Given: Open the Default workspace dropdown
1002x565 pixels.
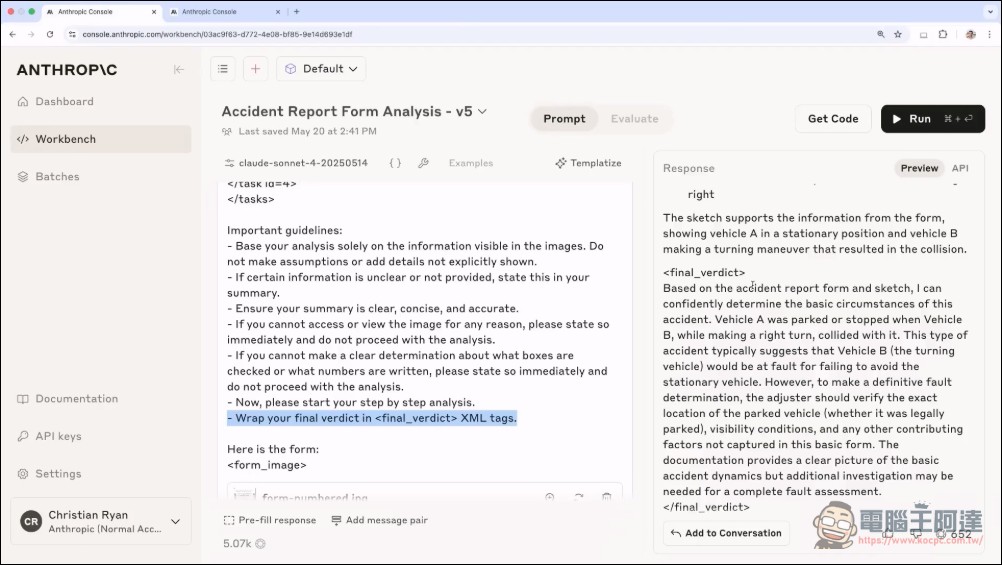Looking at the screenshot, I should click(321, 69).
